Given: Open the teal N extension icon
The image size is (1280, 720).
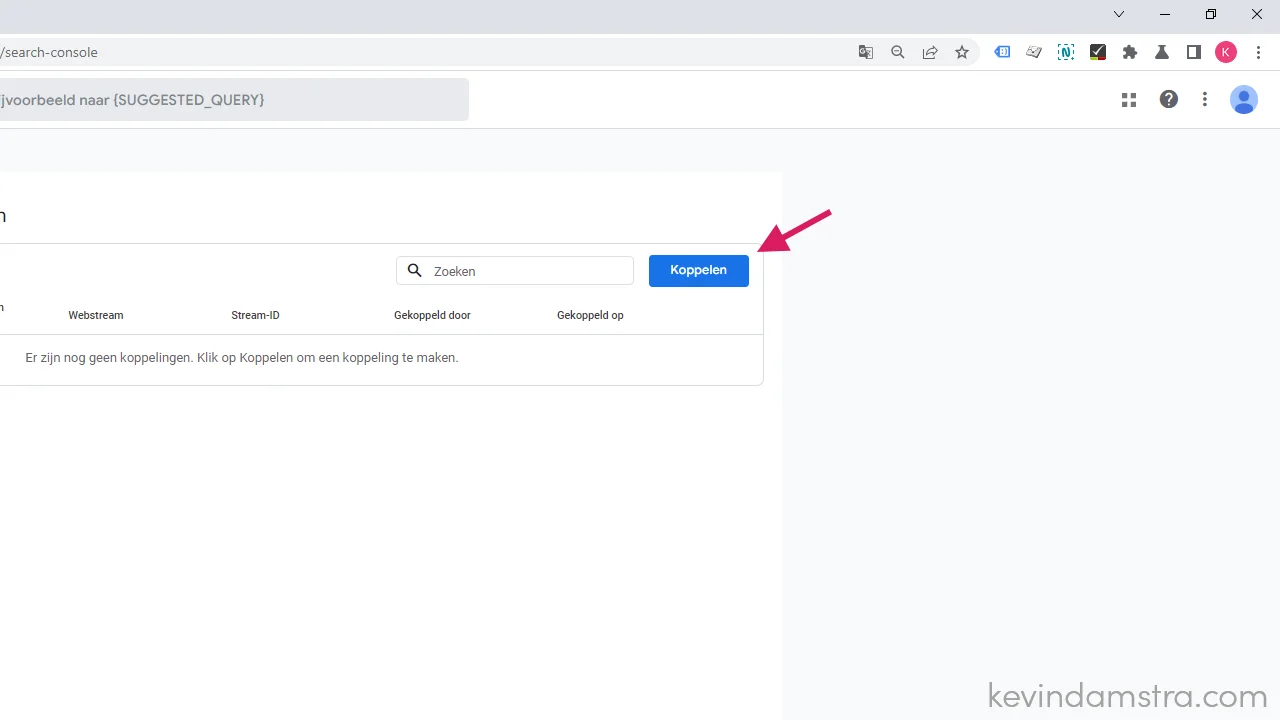Looking at the screenshot, I should [1066, 52].
